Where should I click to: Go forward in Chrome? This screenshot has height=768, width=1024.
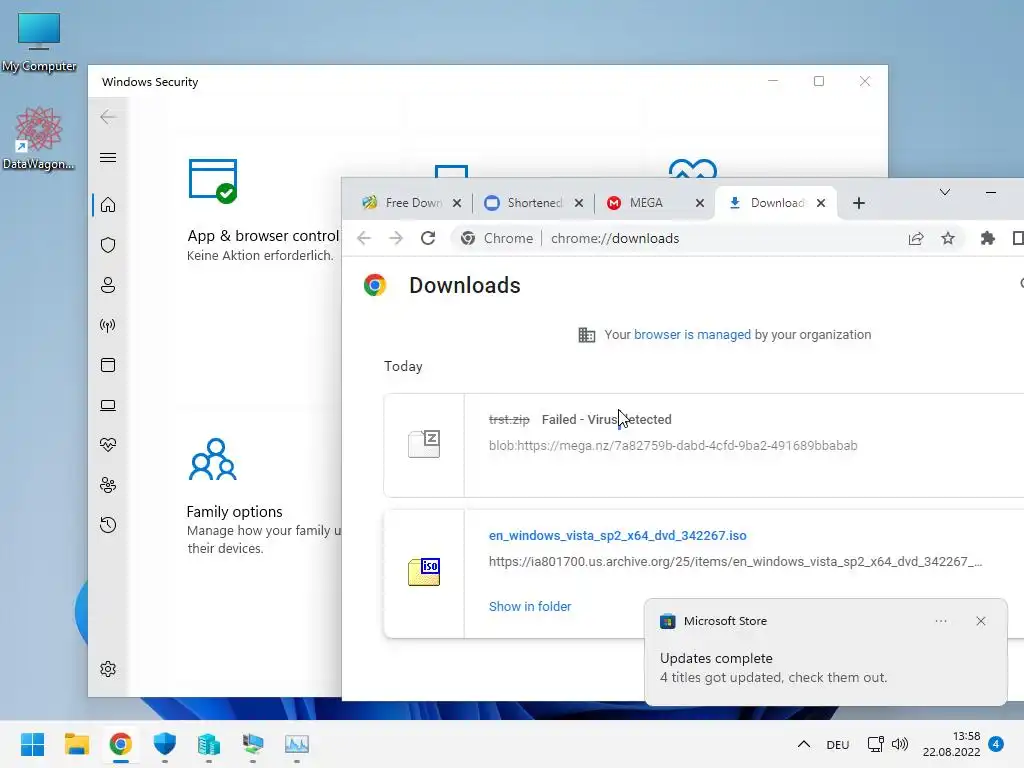pos(396,238)
